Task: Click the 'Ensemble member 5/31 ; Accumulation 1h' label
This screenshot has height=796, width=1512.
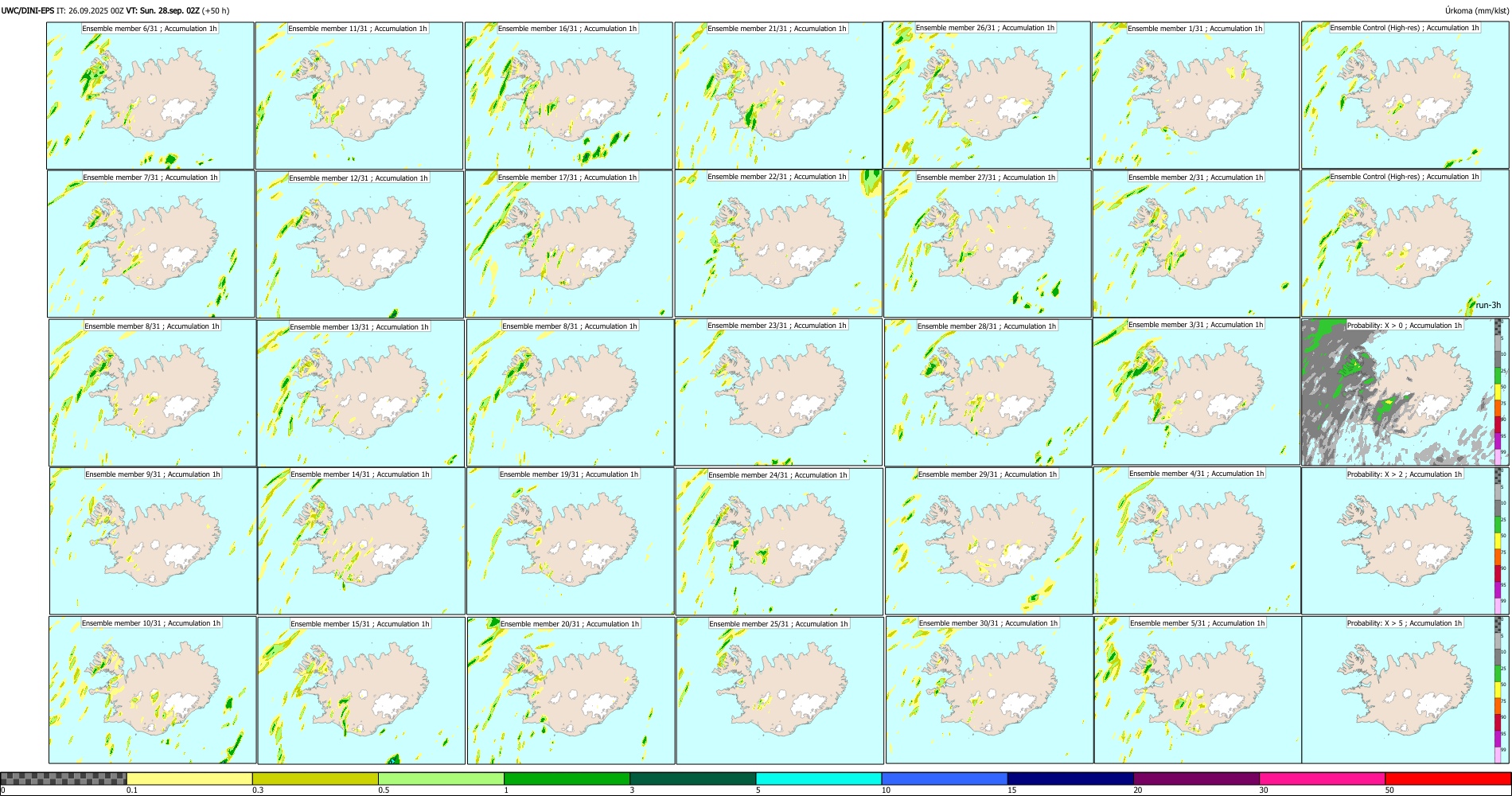Action: coord(1198,623)
